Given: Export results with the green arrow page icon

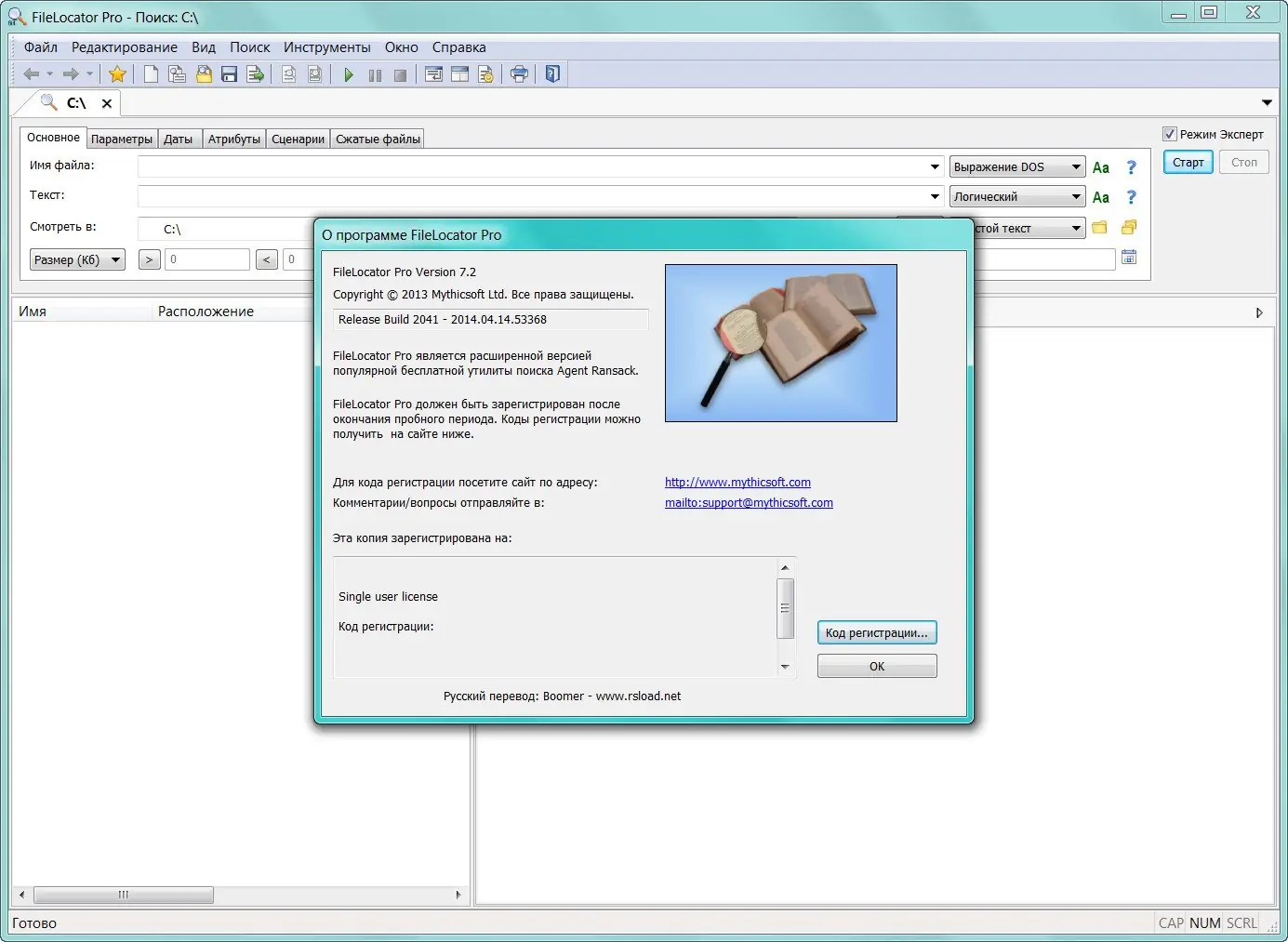Looking at the screenshot, I should click(x=256, y=74).
